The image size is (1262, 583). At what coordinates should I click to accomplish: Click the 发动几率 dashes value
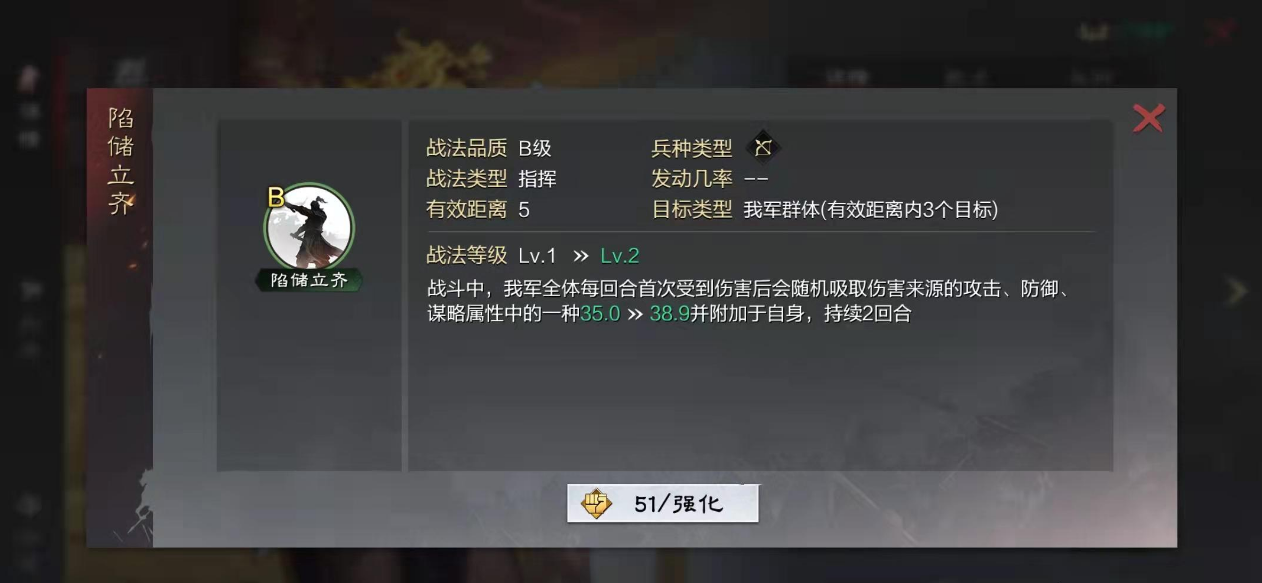click(x=757, y=179)
